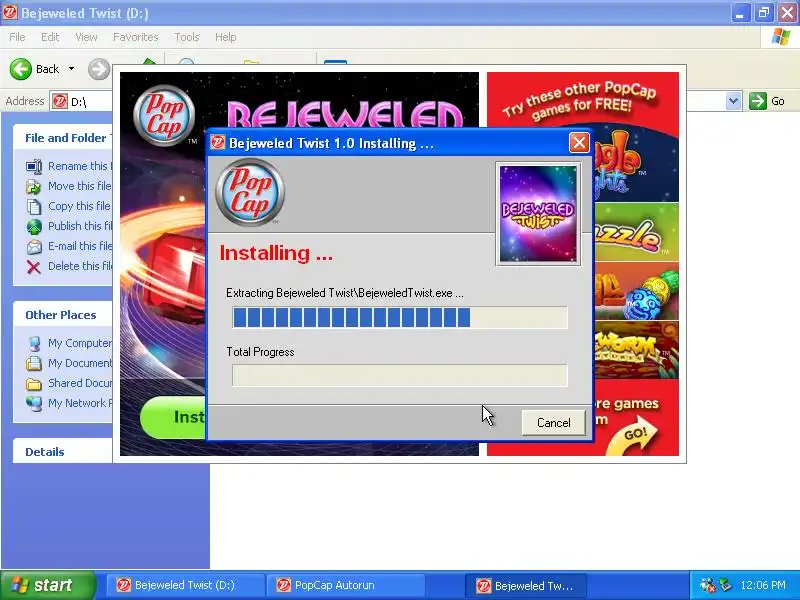Click the Bookworm Adventures game banner

[637, 350]
